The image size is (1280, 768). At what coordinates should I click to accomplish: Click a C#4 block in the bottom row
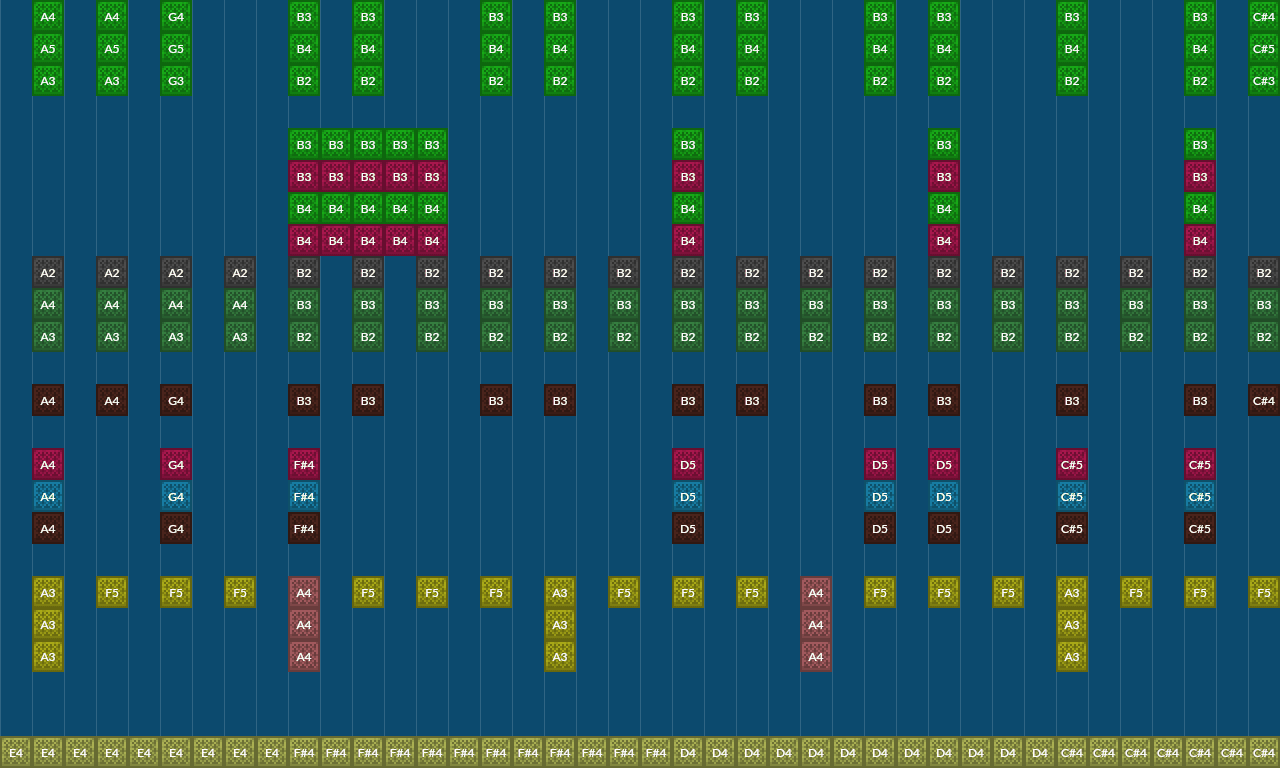[x=1071, y=752]
